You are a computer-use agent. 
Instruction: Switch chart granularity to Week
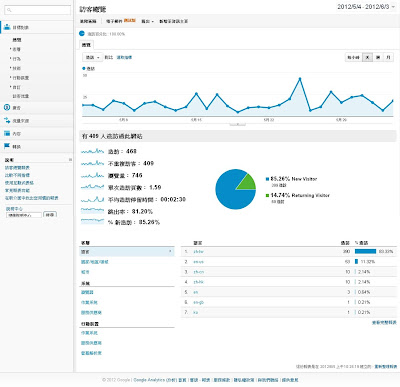tap(378, 57)
